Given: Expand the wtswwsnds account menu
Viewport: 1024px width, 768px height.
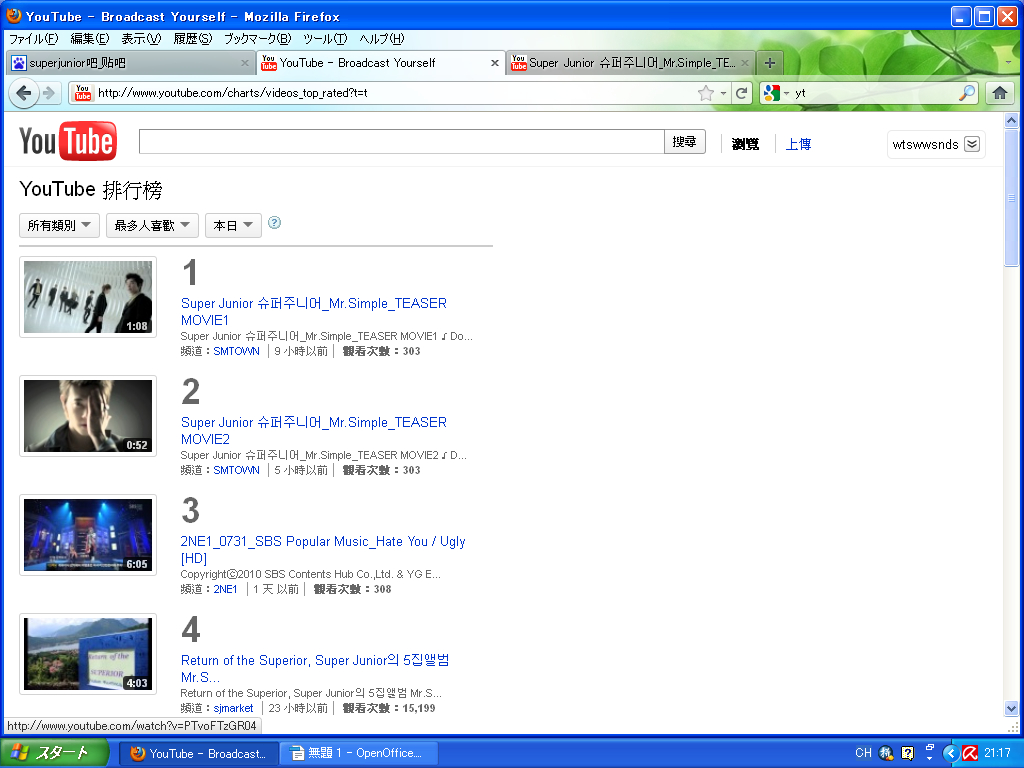Looking at the screenshot, I should [972, 144].
